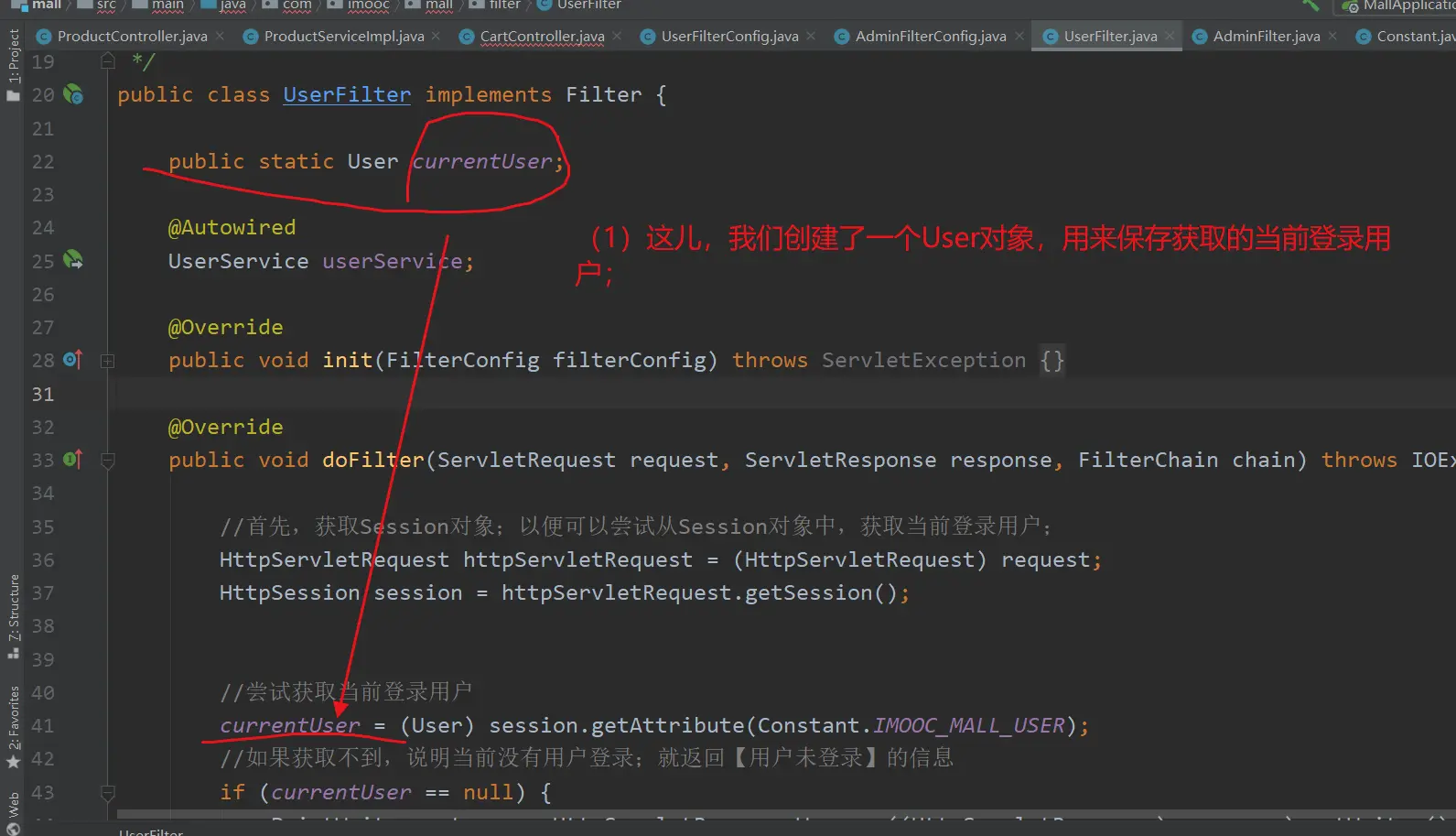Close the AdminFilterConfig.java tab
The height and width of the screenshot is (836, 1456).
tap(1019, 37)
